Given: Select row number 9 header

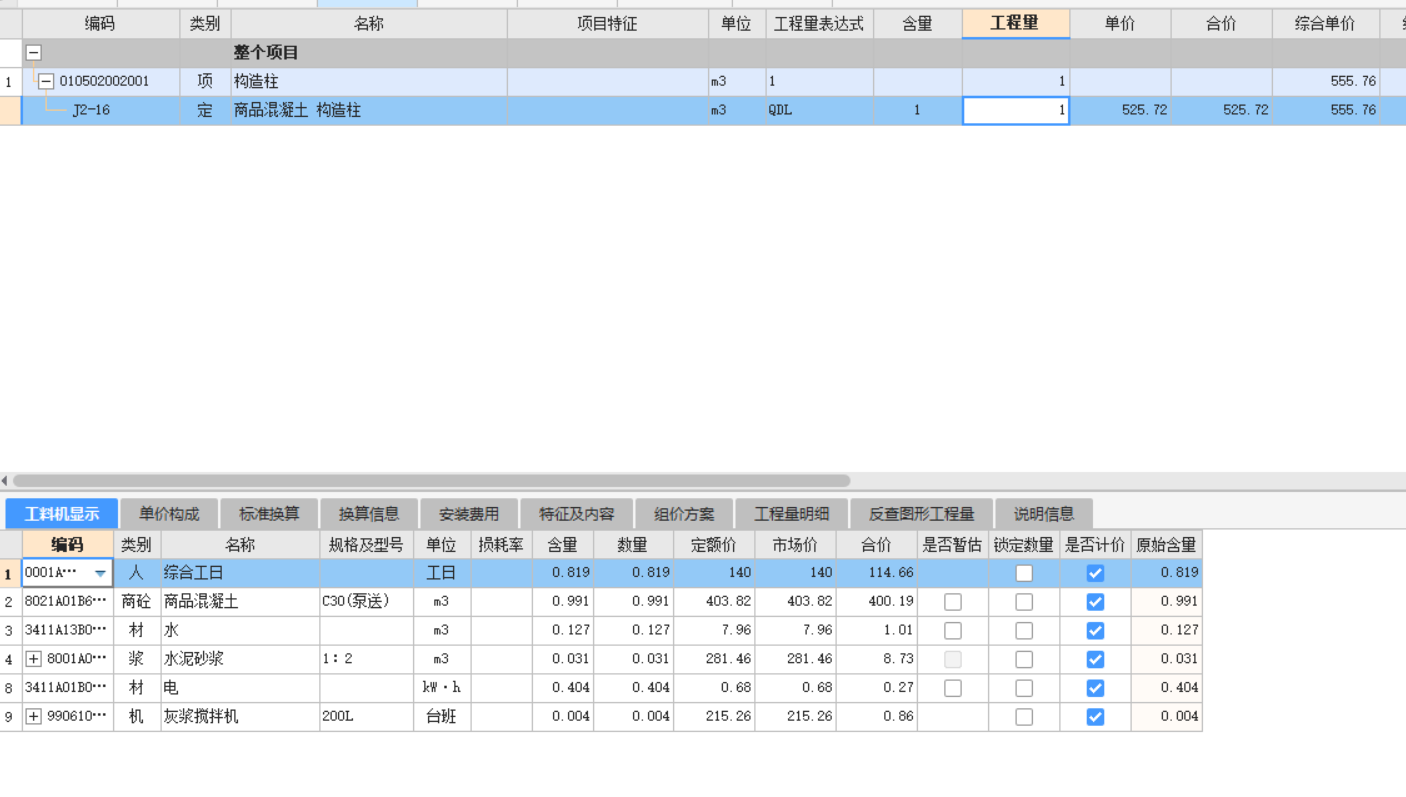Looking at the screenshot, I should point(10,717).
